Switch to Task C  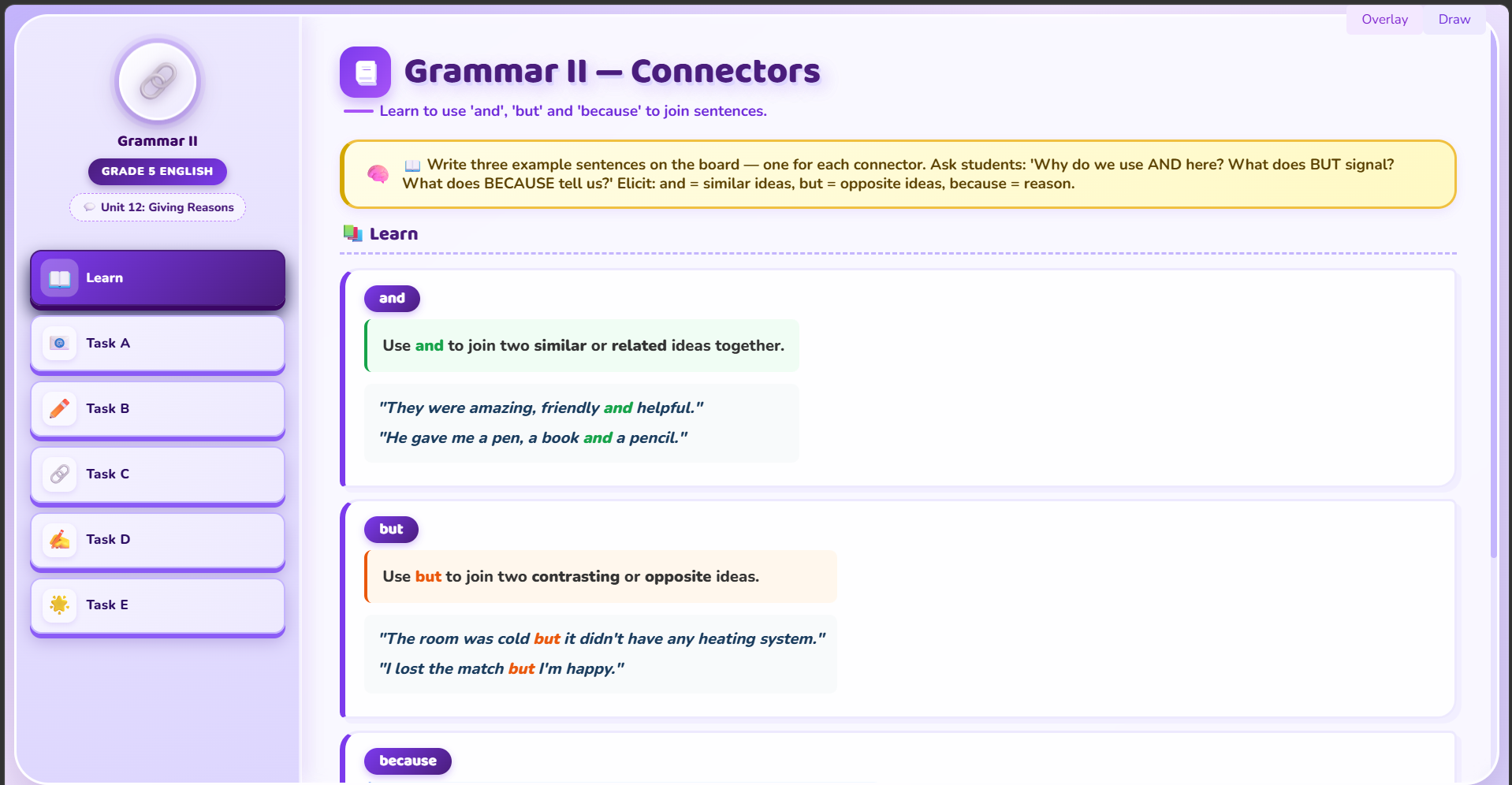[x=158, y=474]
